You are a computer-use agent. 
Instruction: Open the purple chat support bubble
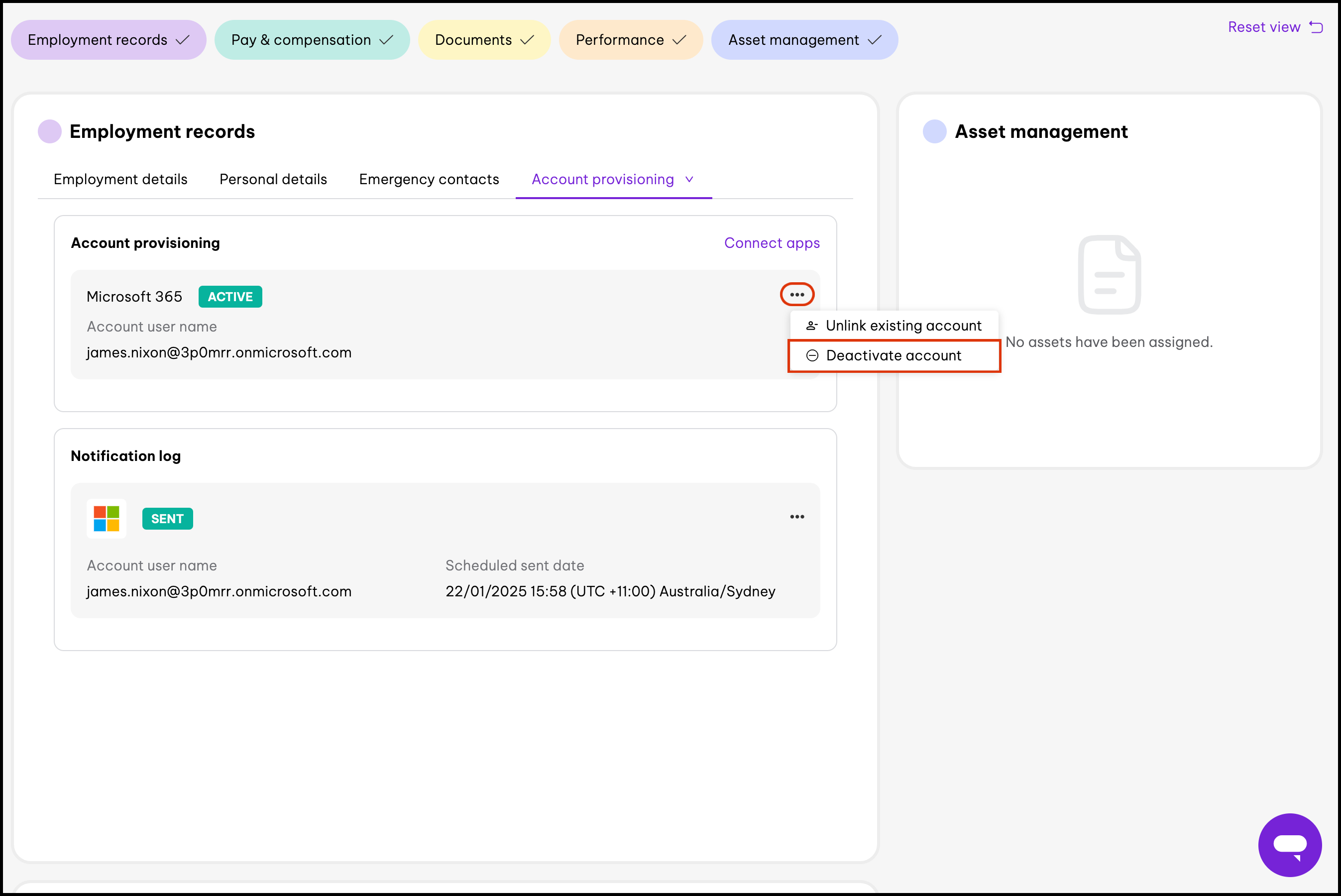point(1289,845)
